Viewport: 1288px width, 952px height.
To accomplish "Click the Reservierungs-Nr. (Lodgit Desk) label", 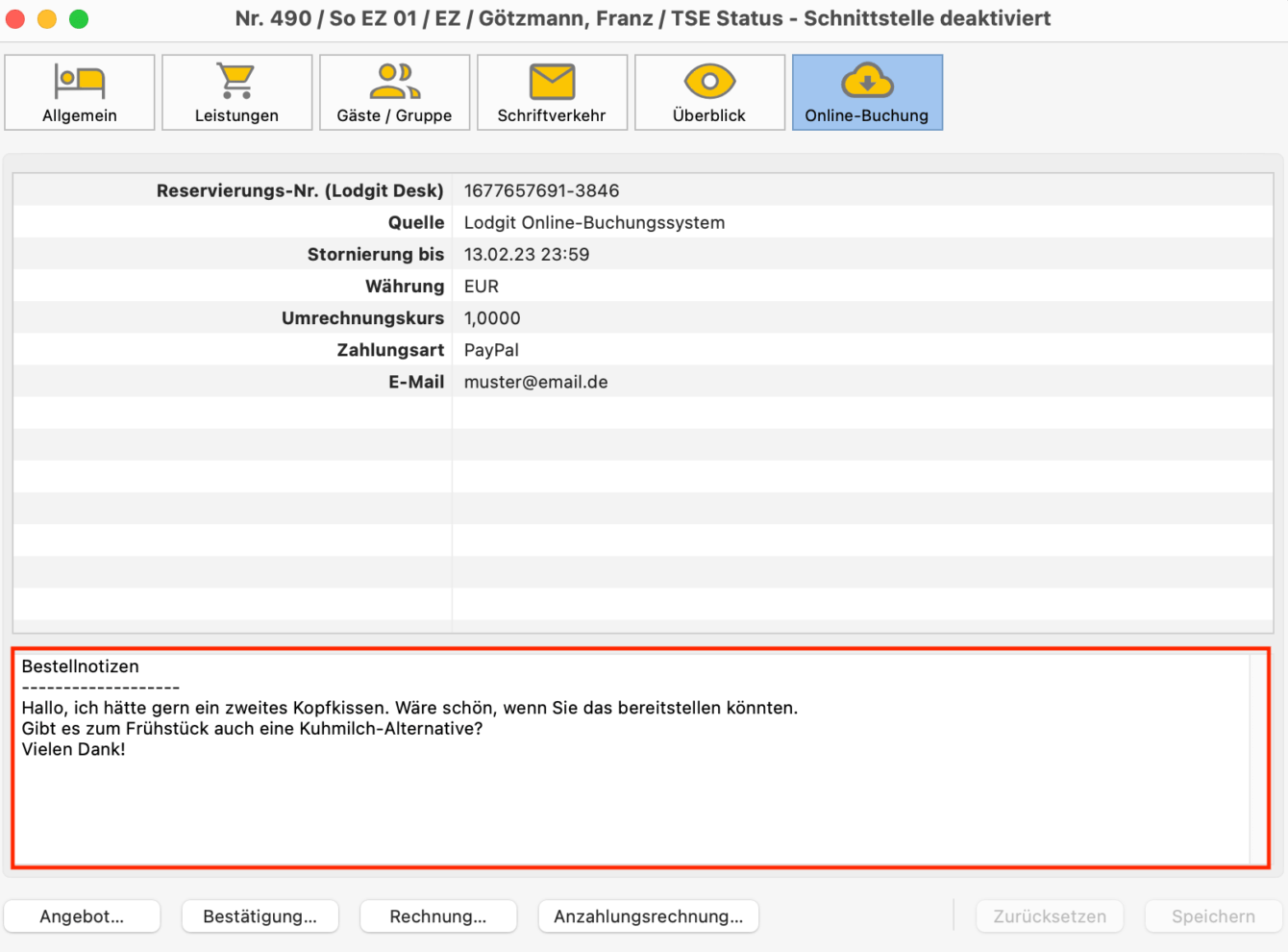I will 300,190.
